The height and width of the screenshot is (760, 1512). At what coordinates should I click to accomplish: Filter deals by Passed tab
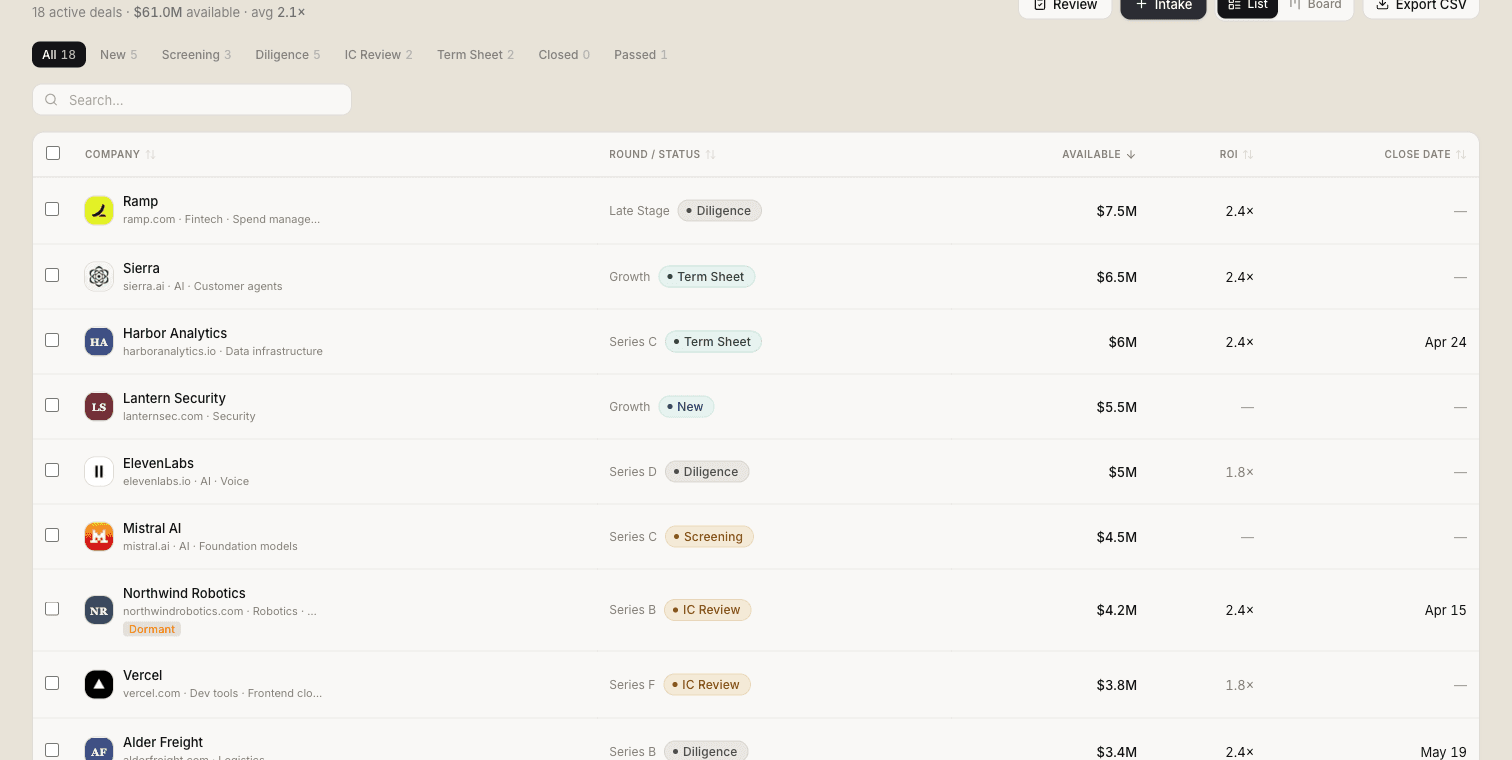pyautogui.click(x=641, y=55)
